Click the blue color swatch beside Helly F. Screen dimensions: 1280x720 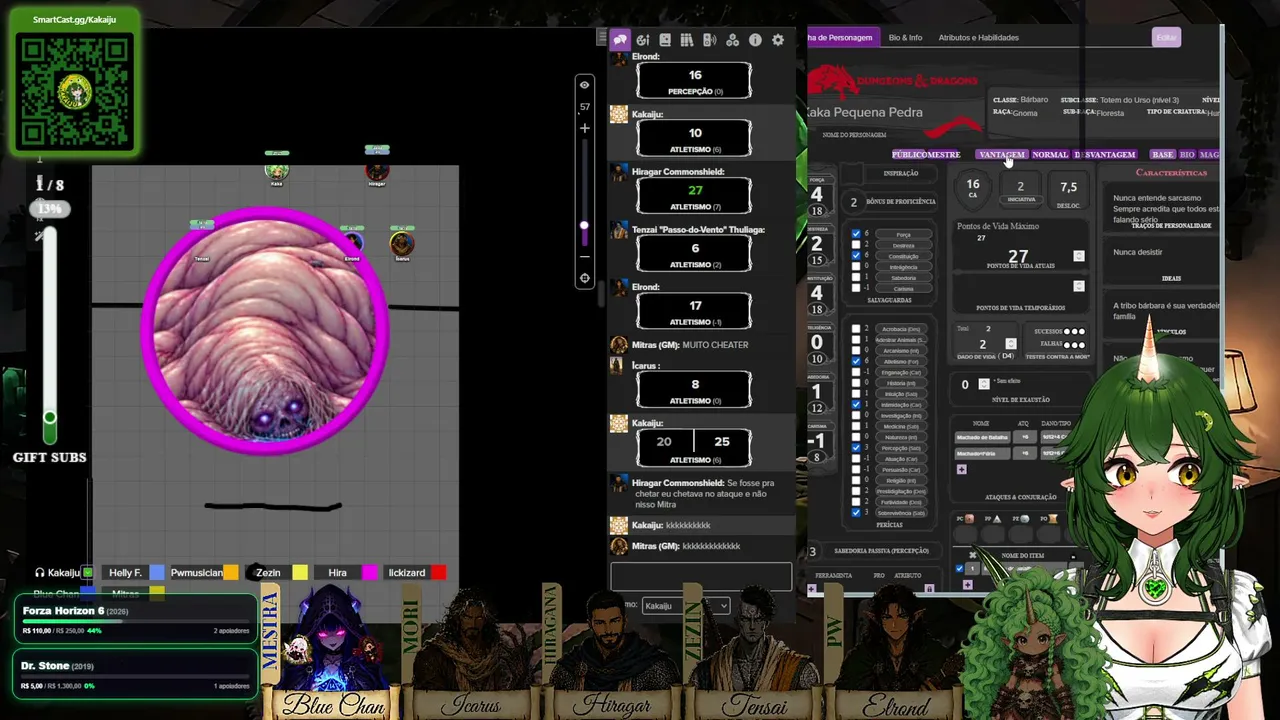coord(157,573)
